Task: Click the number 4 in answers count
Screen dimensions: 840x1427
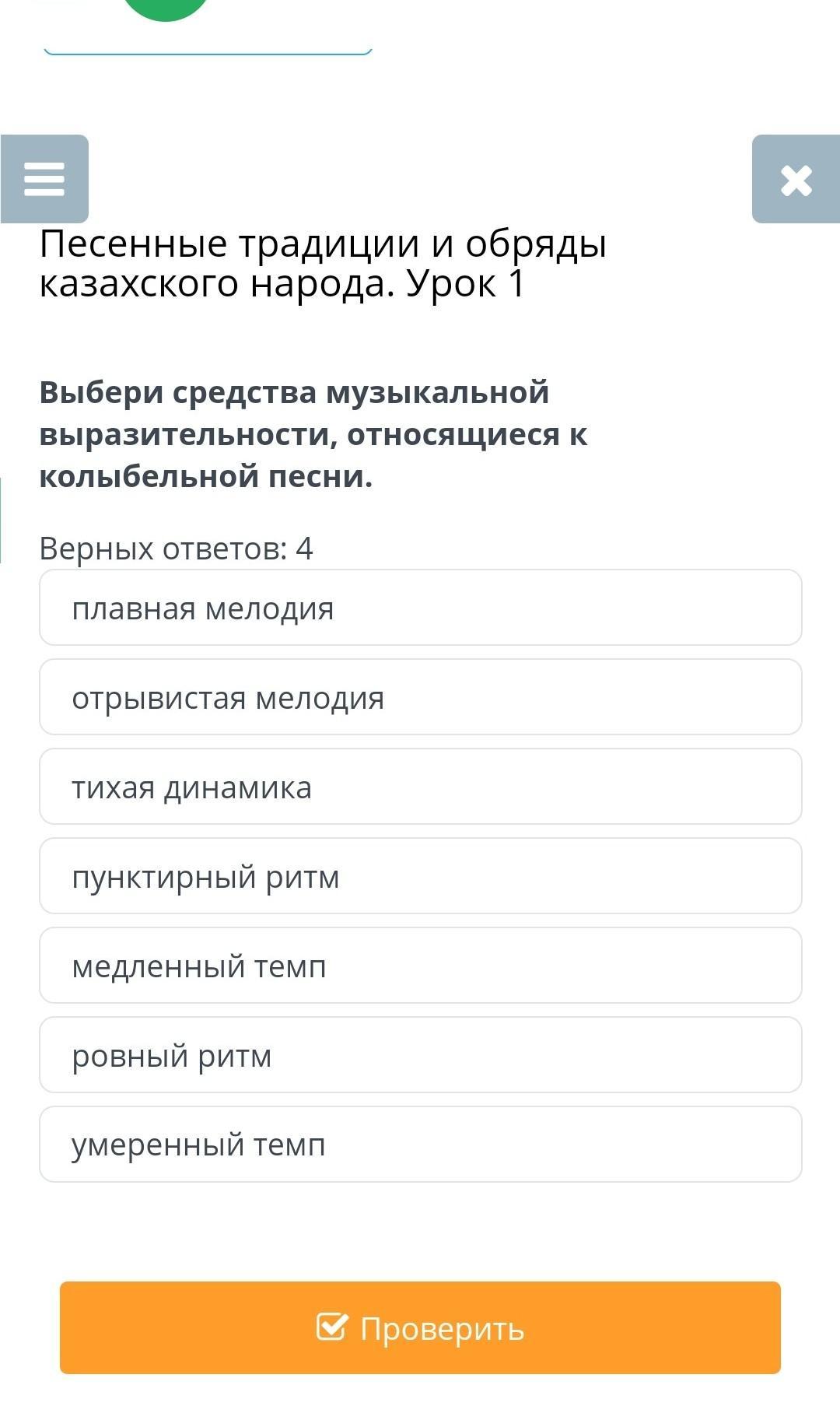Action: [x=304, y=549]
